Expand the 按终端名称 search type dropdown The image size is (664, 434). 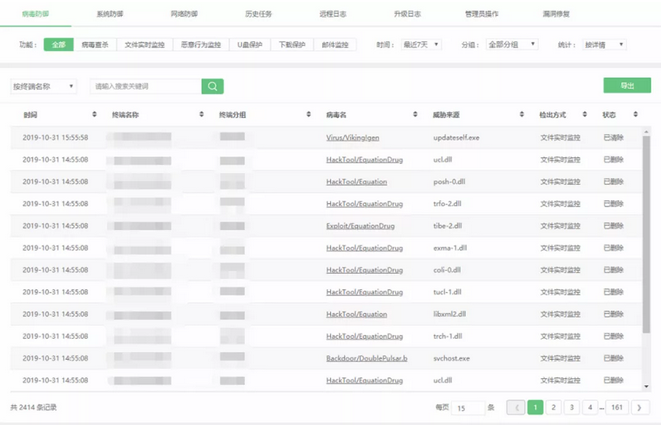click(x=43, y=87)
